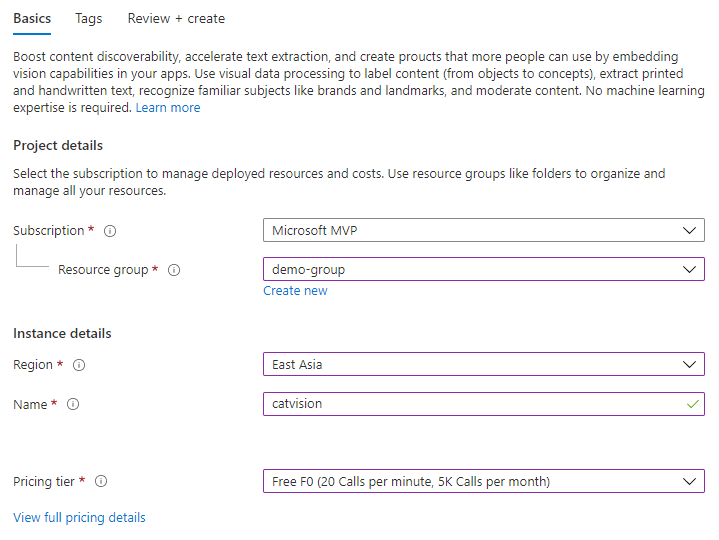Show info tooltip for Subscription
719x540 pixels.
[x=110, y=231]
